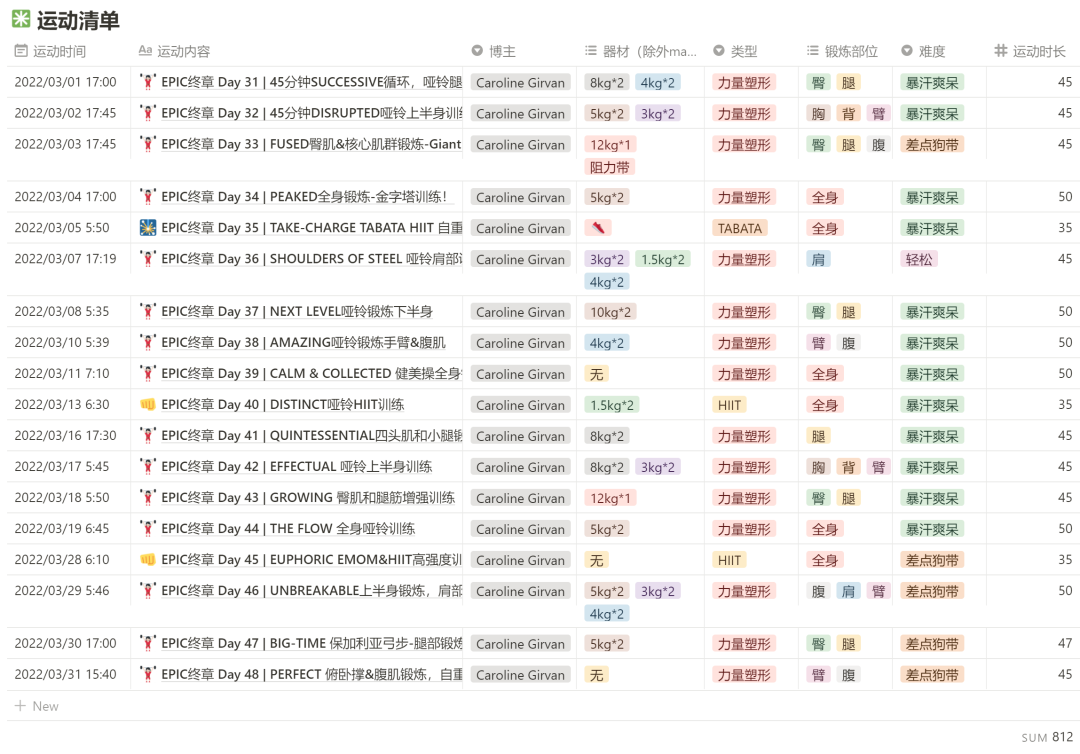Select the date cell 2022/03/13 6:30

click(x=62, y=405)
